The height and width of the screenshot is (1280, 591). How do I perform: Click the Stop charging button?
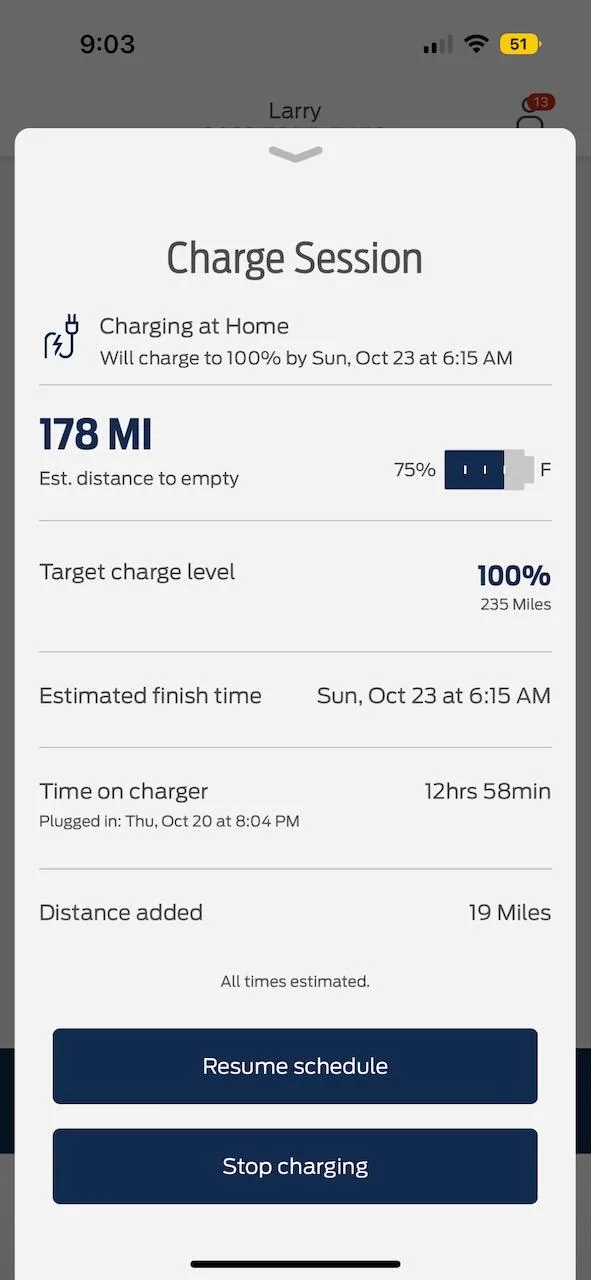click(295, 1166)
